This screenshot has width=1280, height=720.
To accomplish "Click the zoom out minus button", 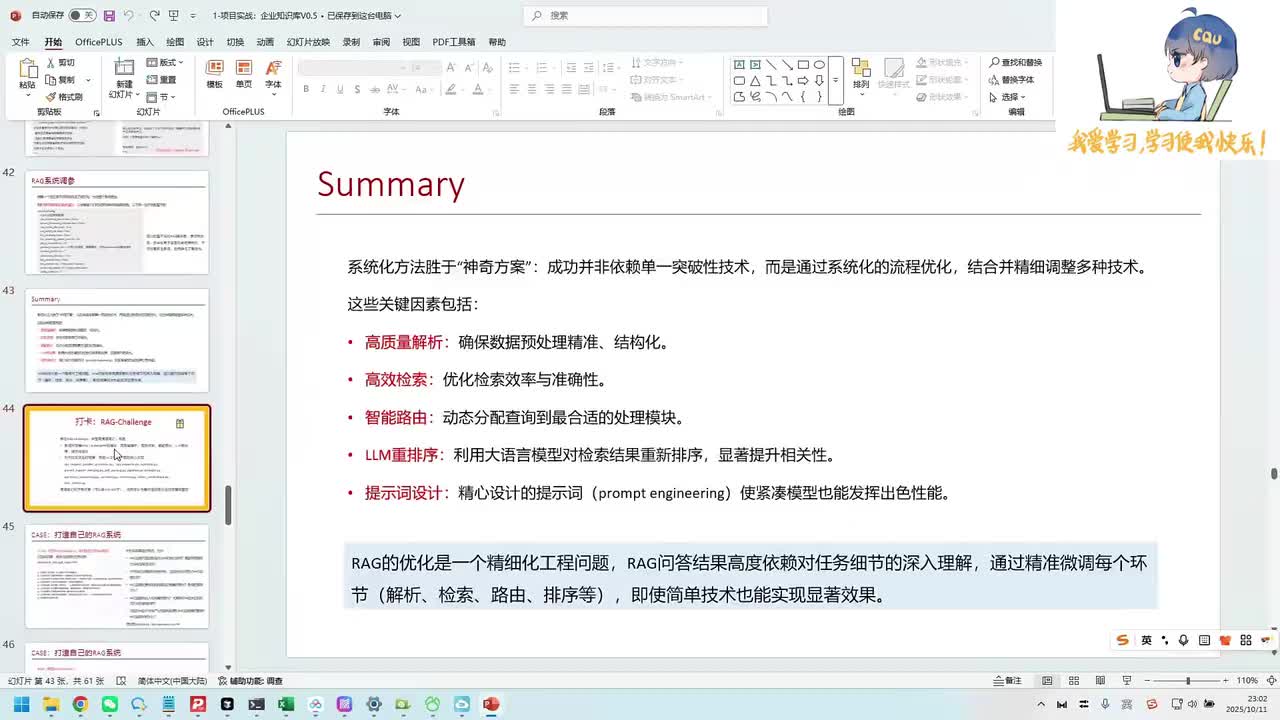I will tap(1146, 681).
